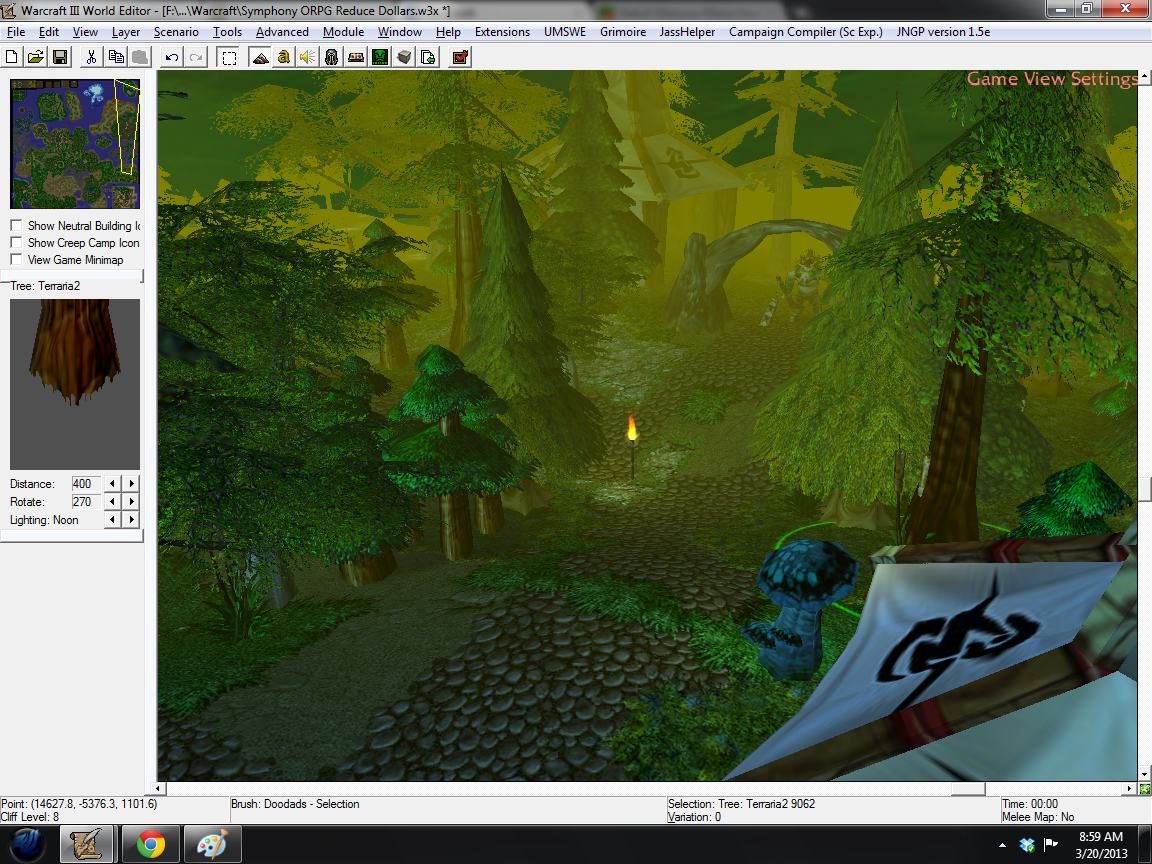
Task: Click the world minimap preview
Action: [75, 144]
